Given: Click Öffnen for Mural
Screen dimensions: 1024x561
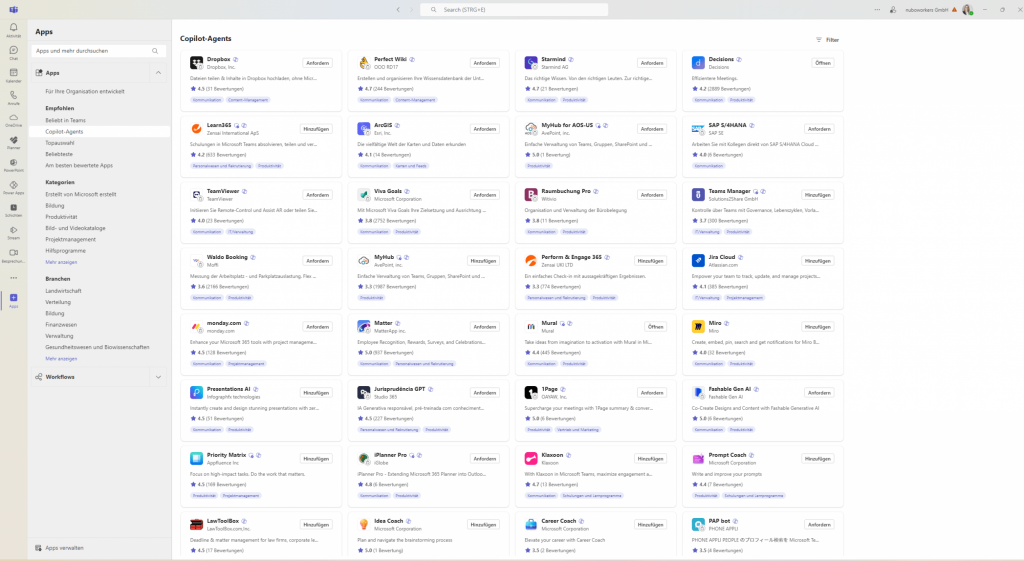Looking at the screenshot, I should click(656, 327).
